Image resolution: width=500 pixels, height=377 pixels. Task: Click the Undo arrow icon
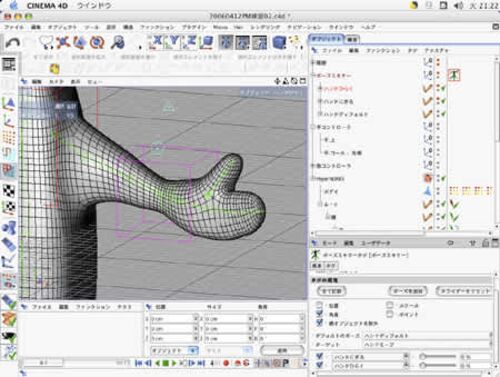point(13,43)
